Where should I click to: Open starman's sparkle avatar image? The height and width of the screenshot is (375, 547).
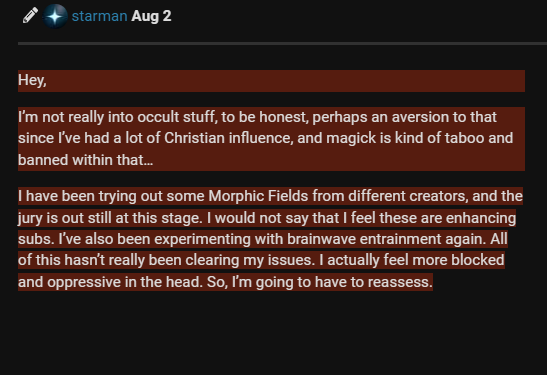coord(55,16)
